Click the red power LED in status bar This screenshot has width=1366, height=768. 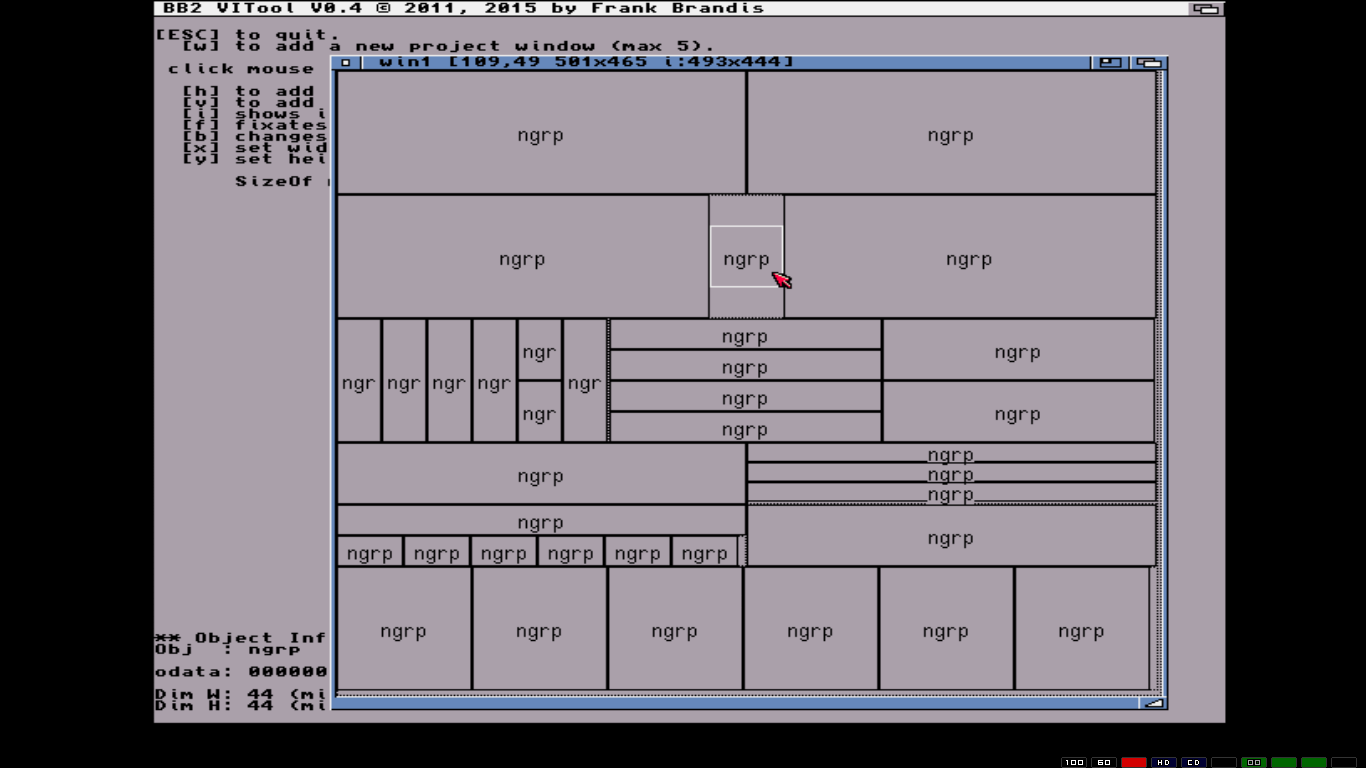click(1133, 762)
